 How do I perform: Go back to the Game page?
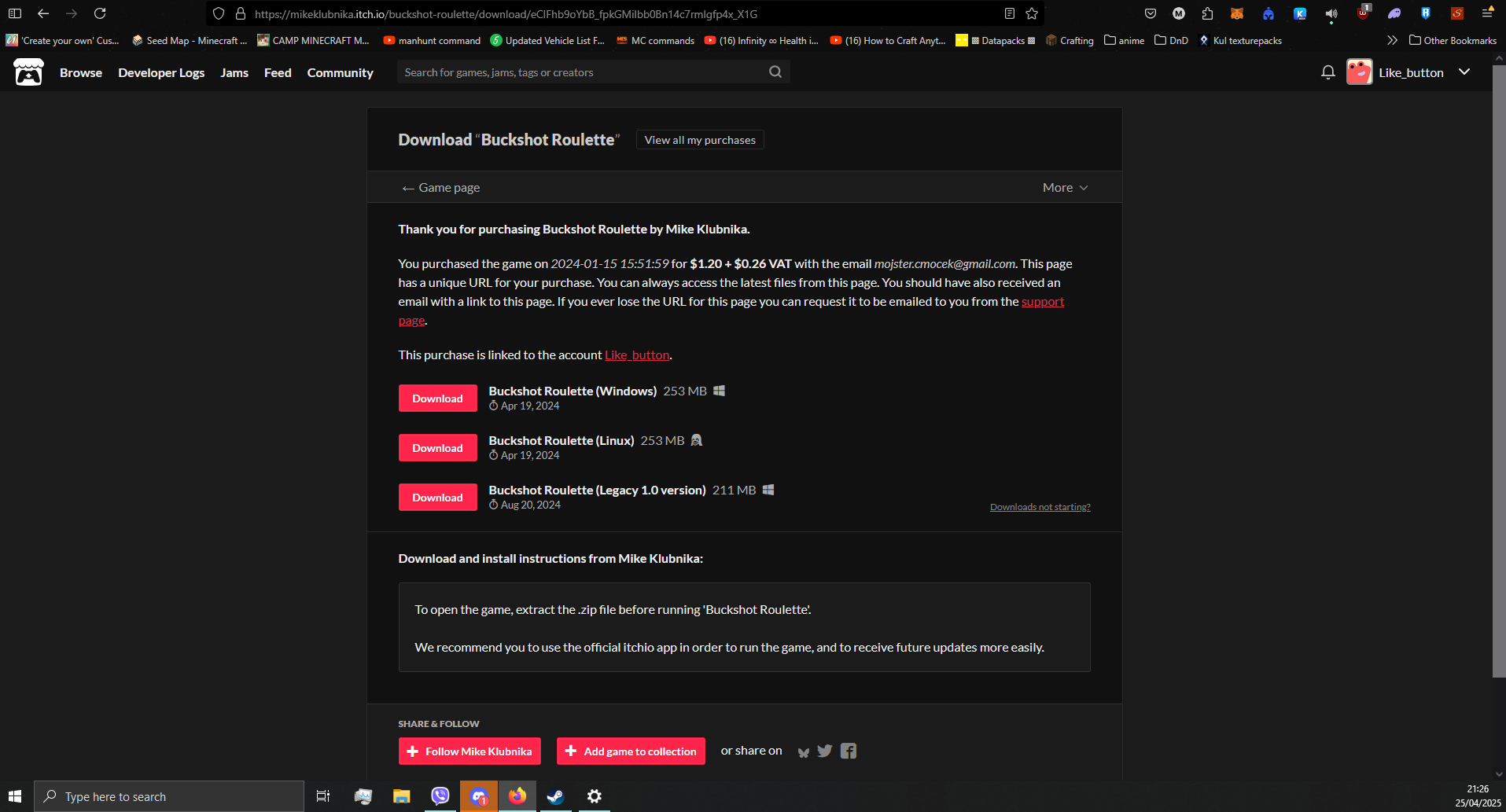[440, 187]
